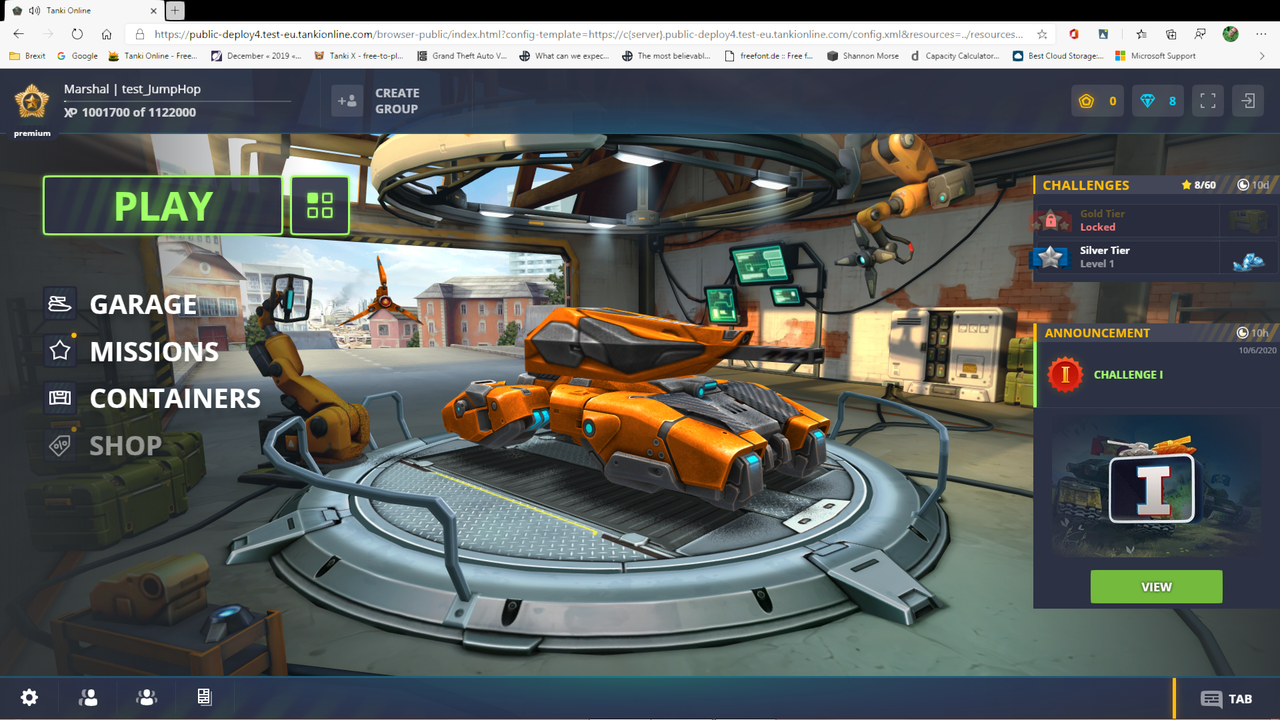This screenshot has height=720, width=1280.
Task: Click the CREATE GROUP option
Action: (375, 100)
